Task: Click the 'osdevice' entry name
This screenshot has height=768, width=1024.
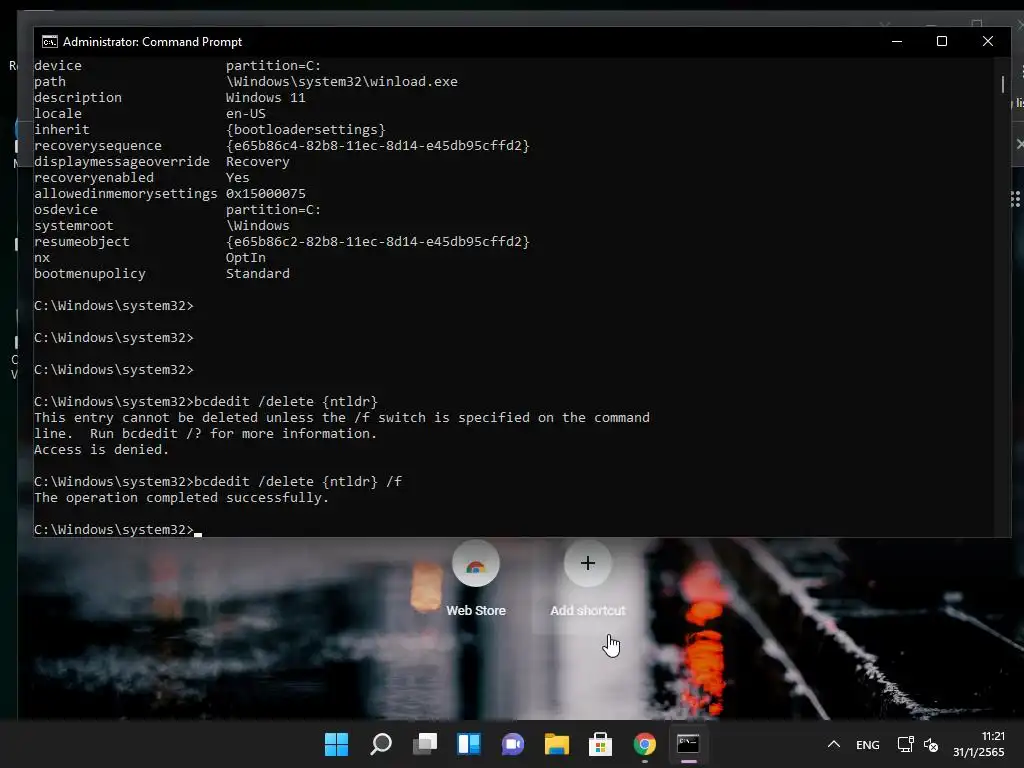Action: [x=66, y=210]
